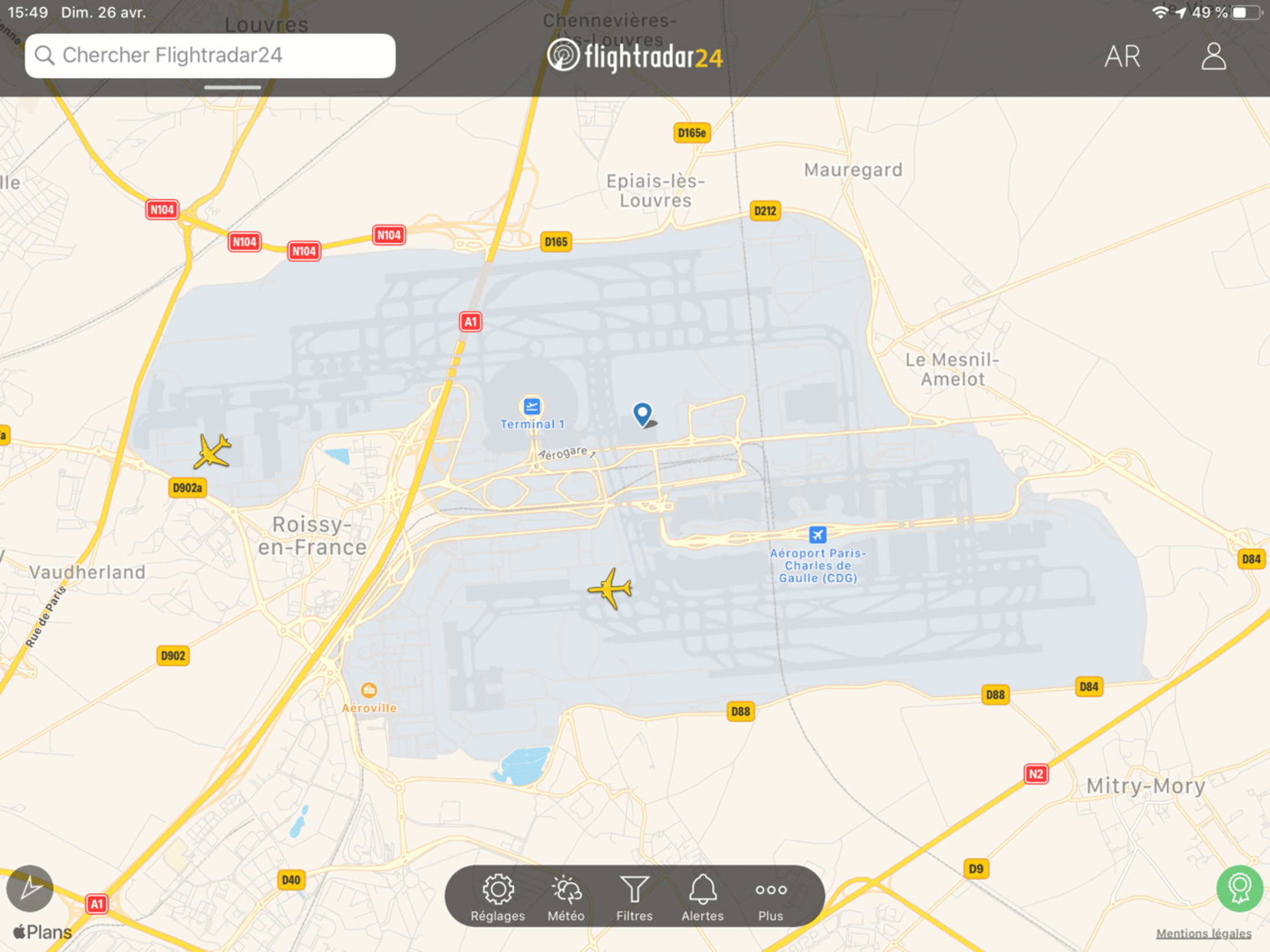
Task: Open the Météo weather options
Action: pos(566,897)
